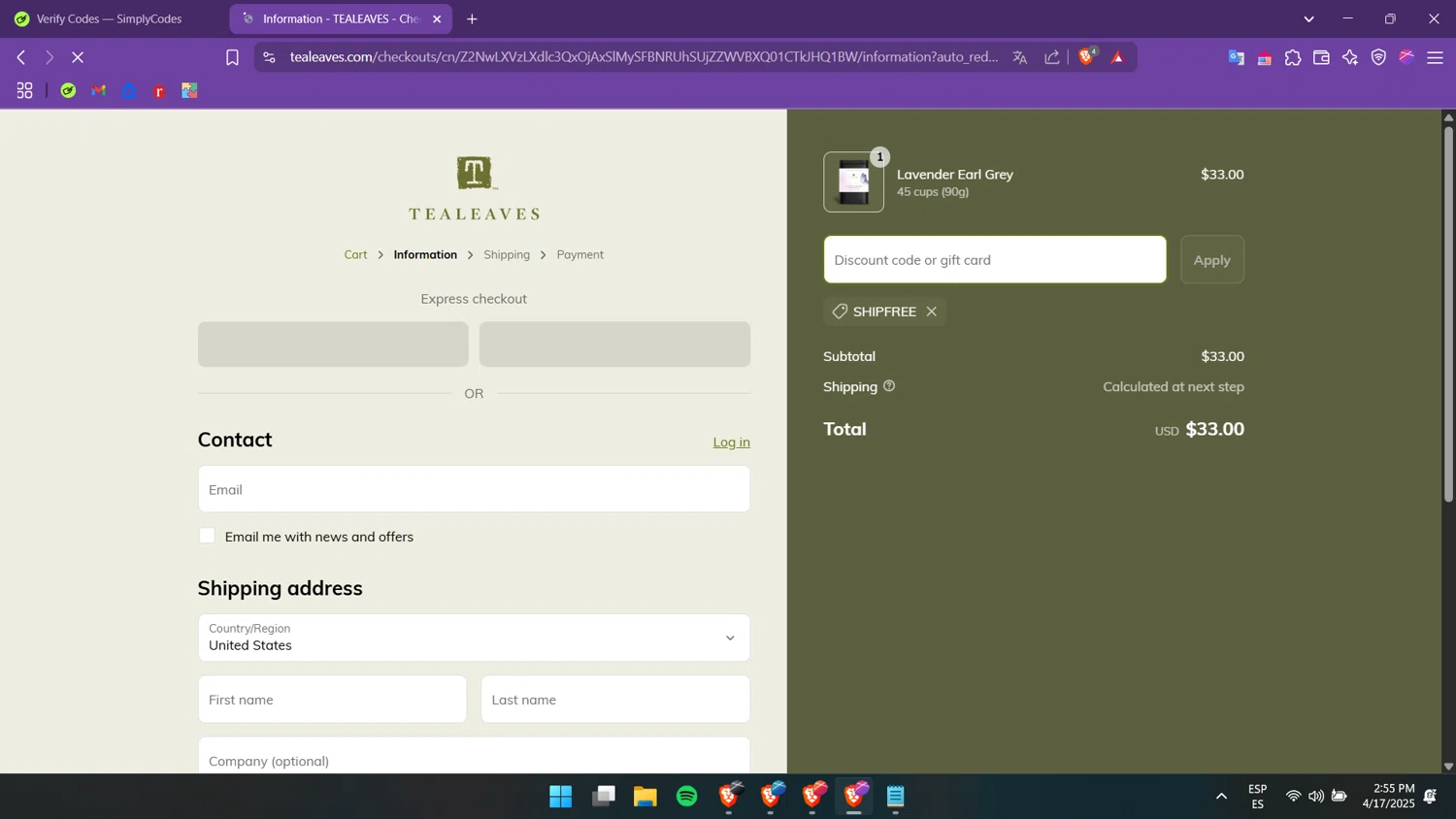Check 'Email me with news and offers'
Image resolution: width=1456 pixels, height=819 pixels.
click(x=207, y=536)
